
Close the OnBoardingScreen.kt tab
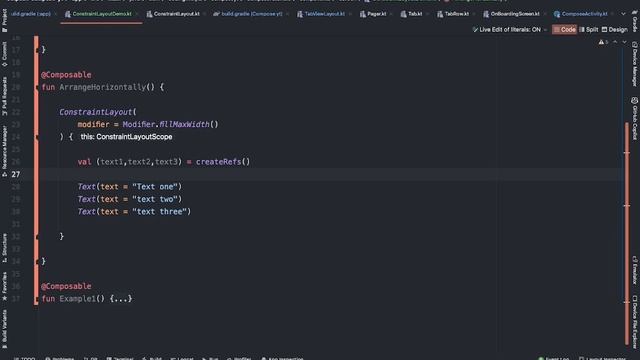(x=545, y=14)
